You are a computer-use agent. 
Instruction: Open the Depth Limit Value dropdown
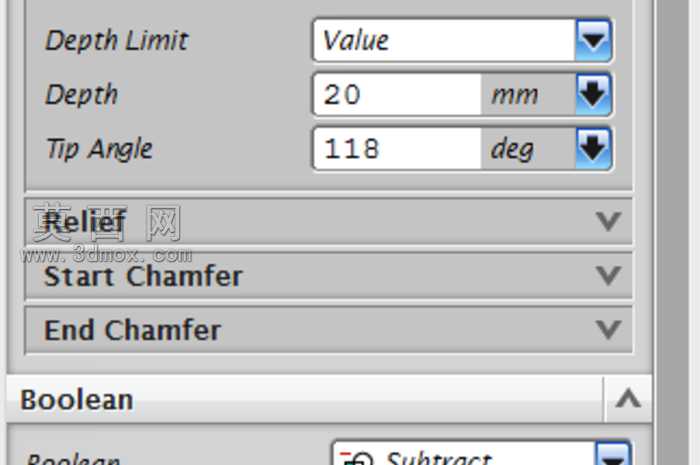[593, 40]
